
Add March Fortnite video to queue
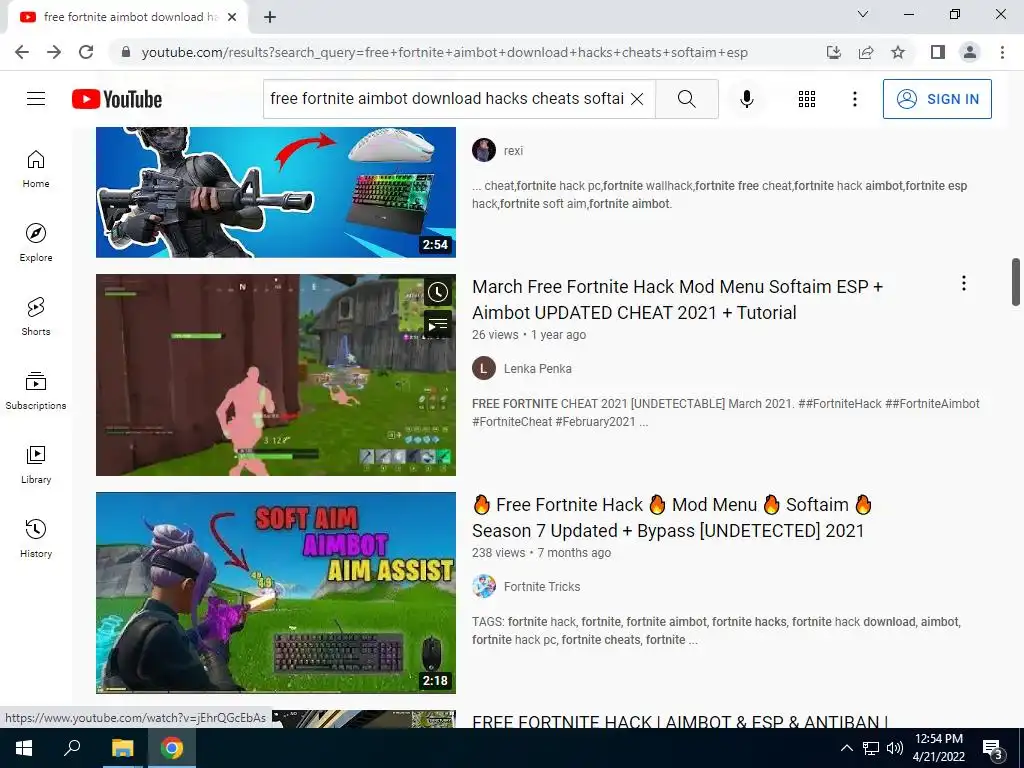tap(438, 324)
